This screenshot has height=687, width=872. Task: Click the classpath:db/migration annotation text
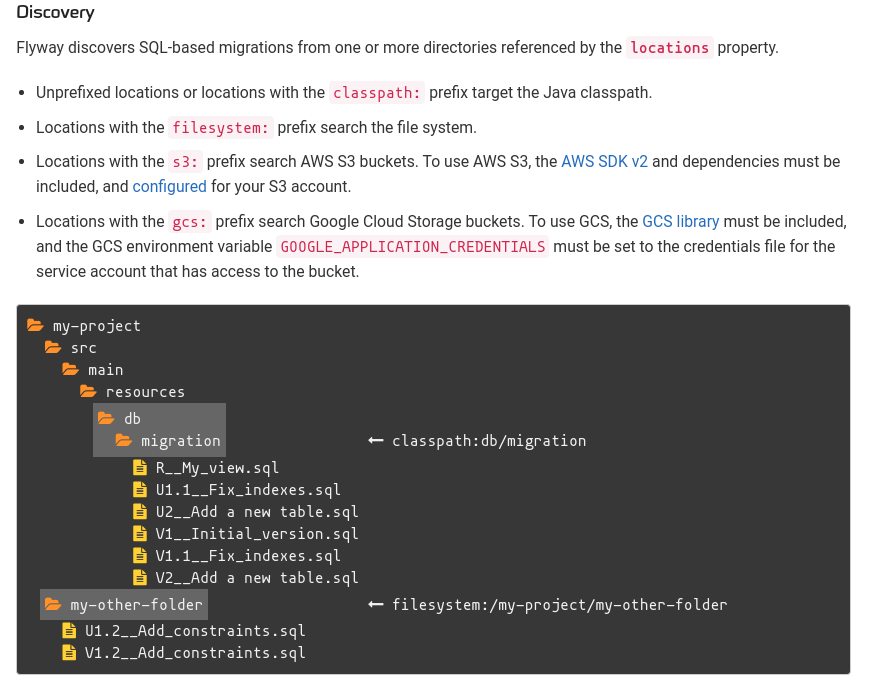coord(489,441)
